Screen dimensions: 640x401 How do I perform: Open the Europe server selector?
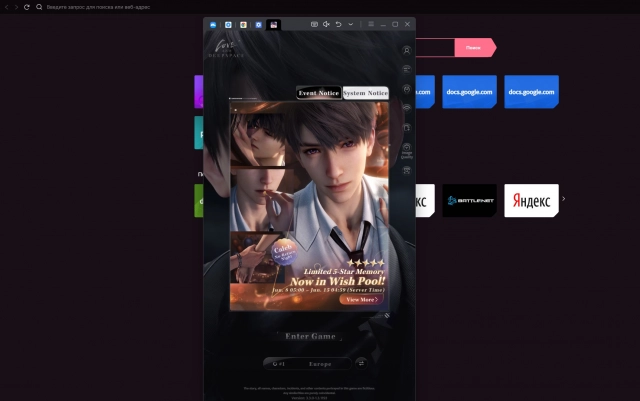307,363
